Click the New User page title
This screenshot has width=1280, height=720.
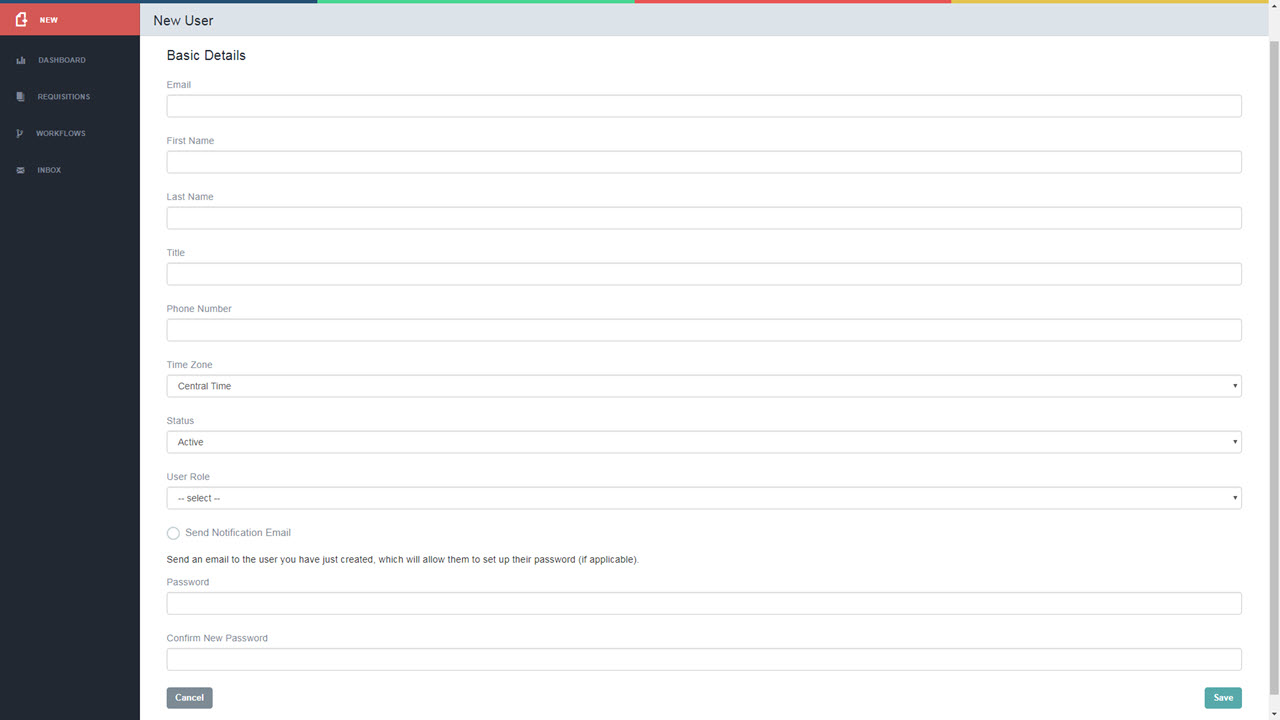pos(183,20)
